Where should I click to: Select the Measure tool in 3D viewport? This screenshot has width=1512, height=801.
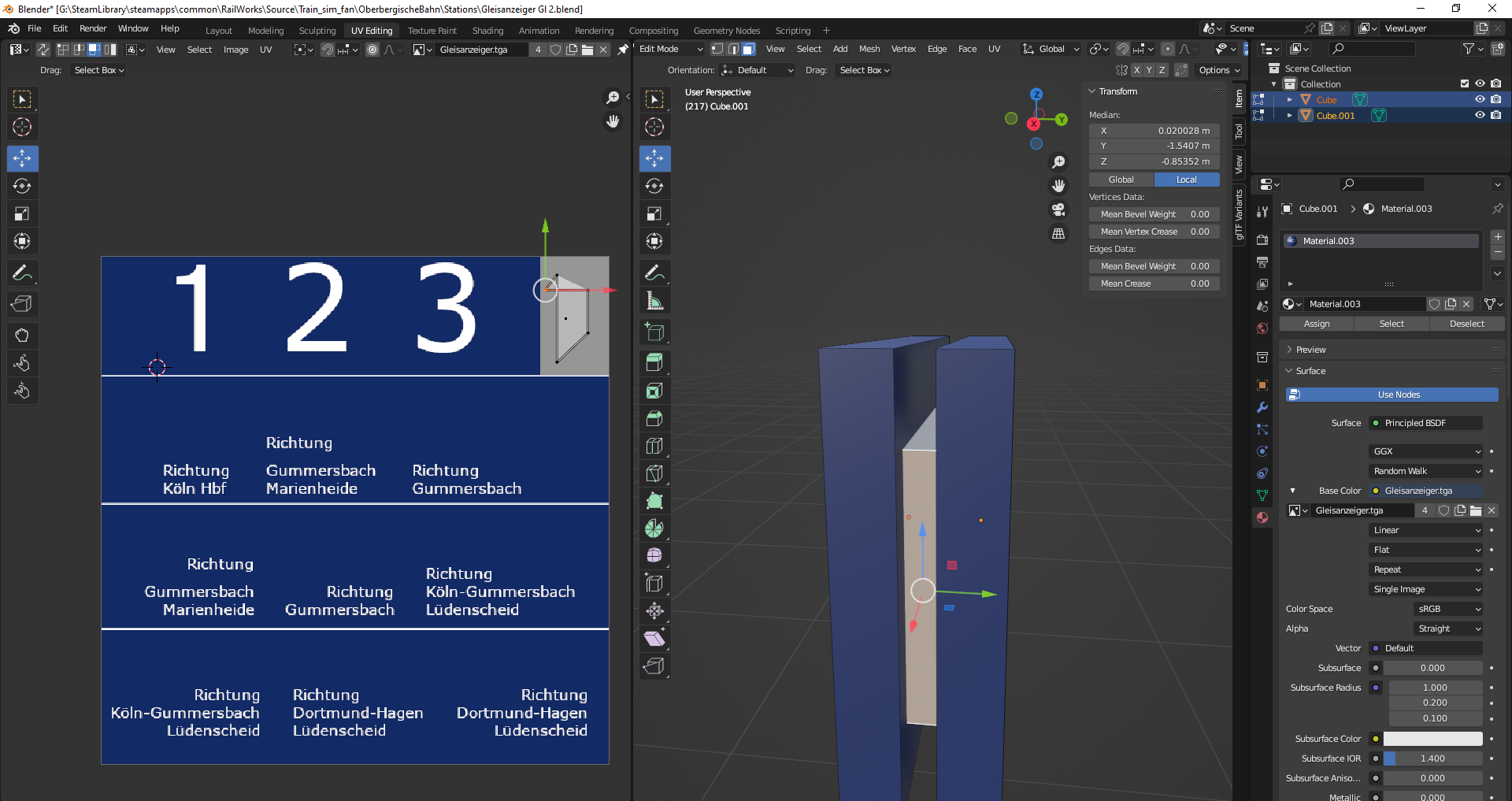click(654, 301)
